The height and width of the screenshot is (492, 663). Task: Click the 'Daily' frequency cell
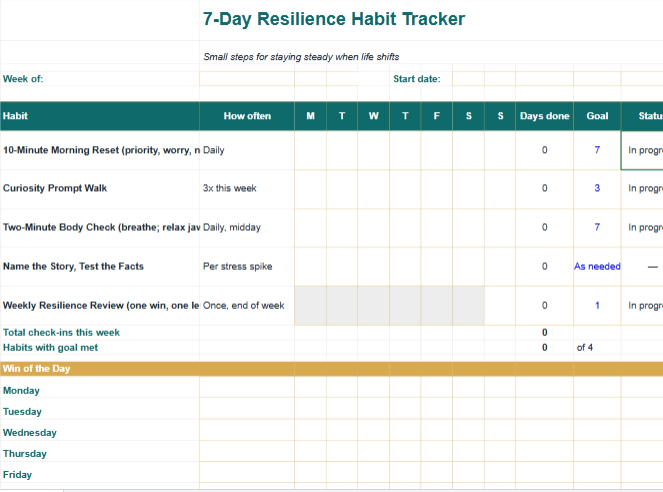point(247,150)
